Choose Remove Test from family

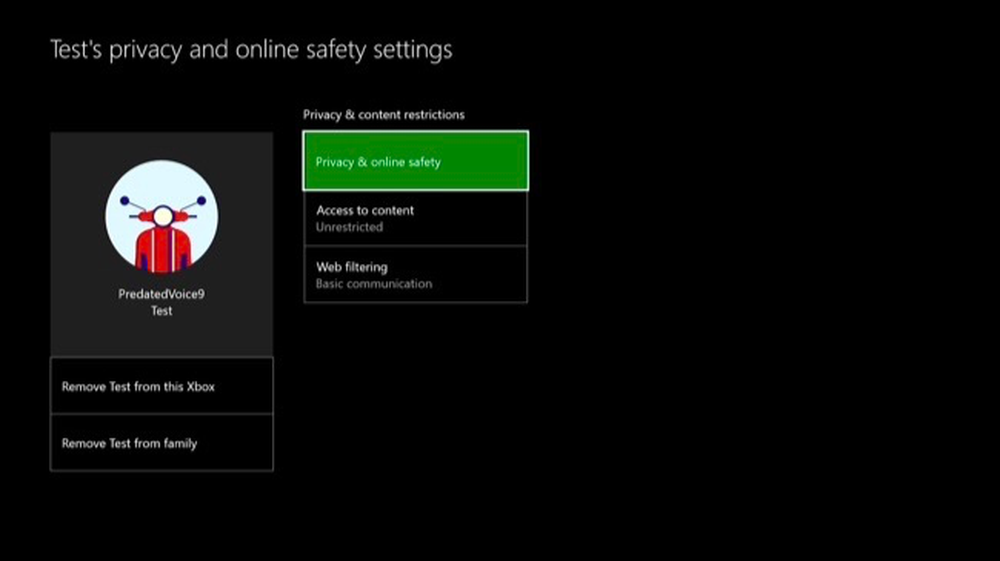tap(161, 443)
